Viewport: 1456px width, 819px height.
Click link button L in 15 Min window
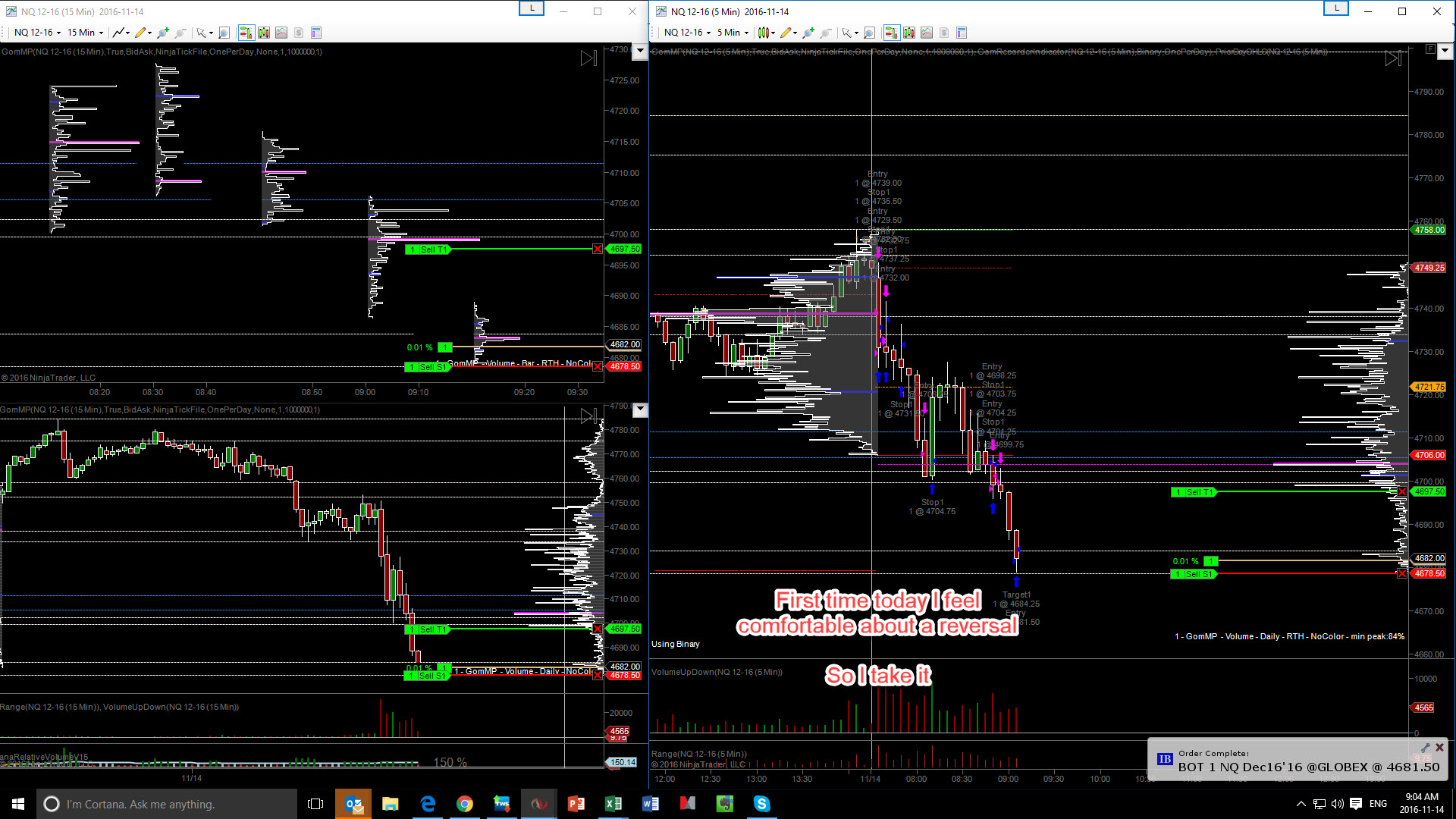532,8
